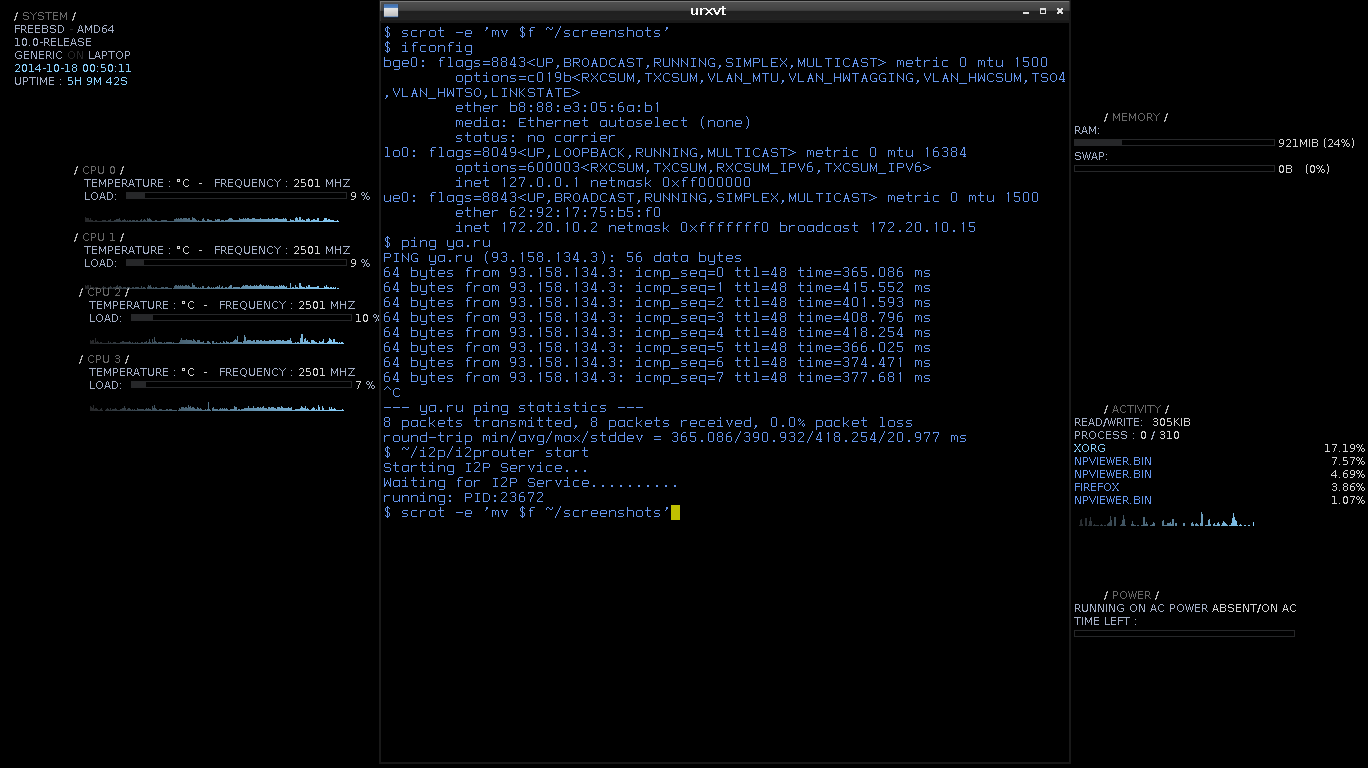
Task: Click the 'PROCESS : 0 / 310' text
Action: [1127, 436]
